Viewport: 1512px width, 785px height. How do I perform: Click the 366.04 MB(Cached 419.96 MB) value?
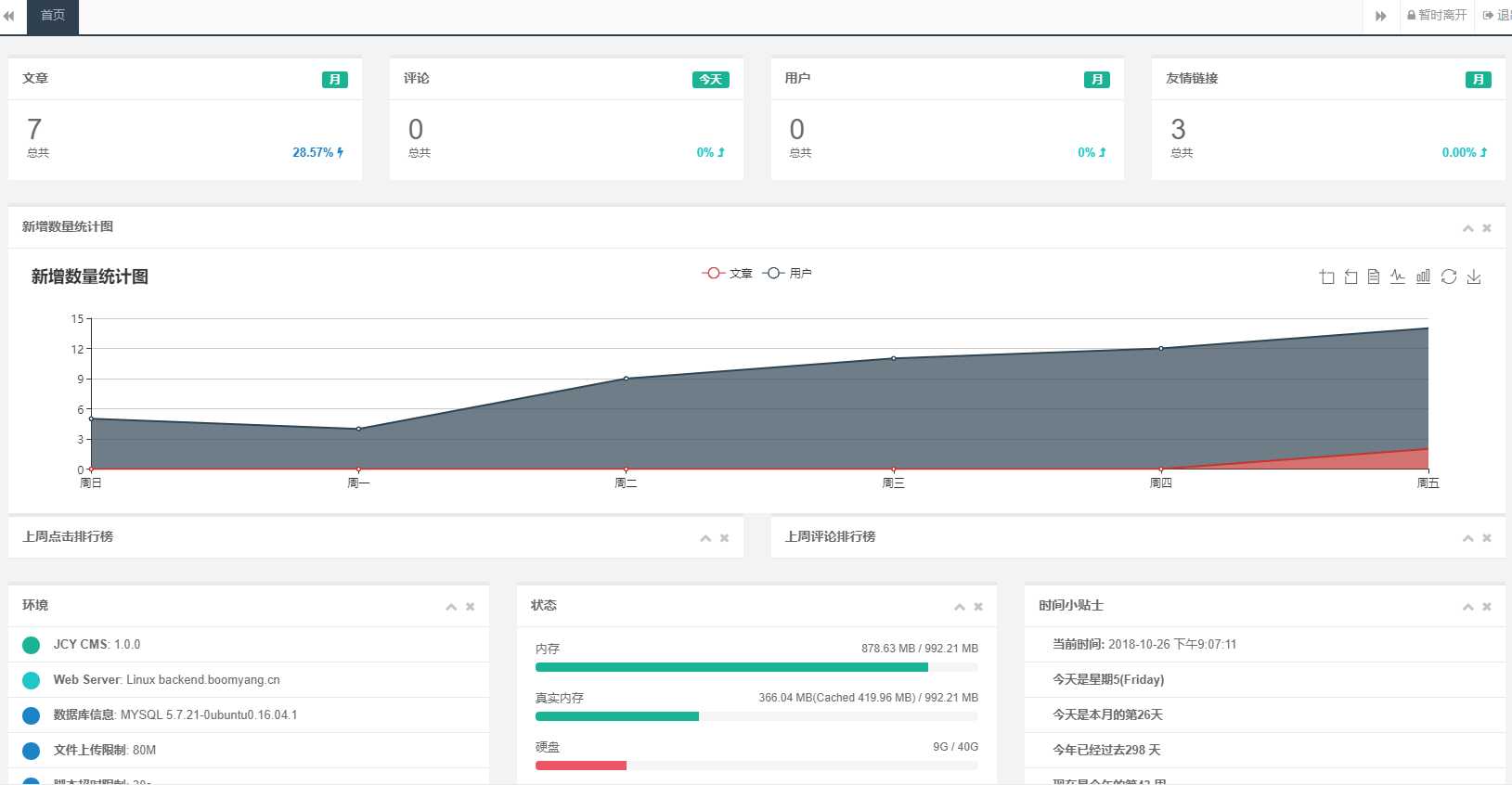[x=869, y=698]
